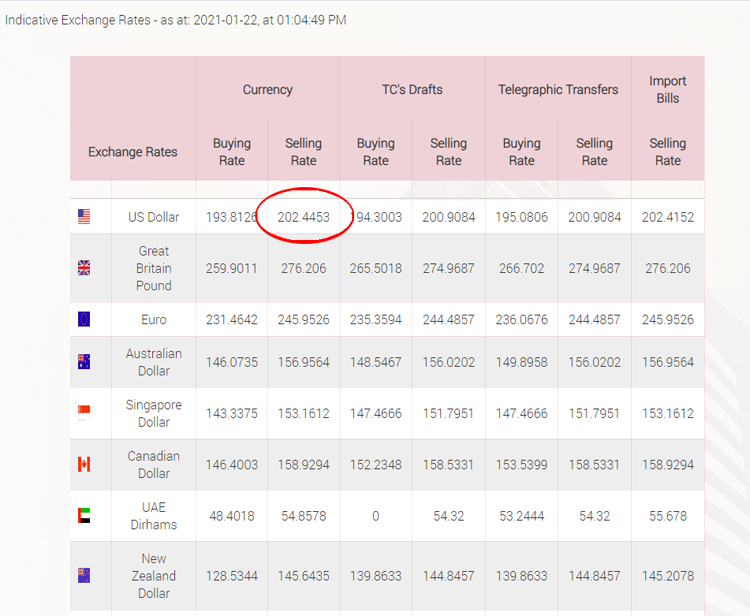The image size is (750, 616).
Task: Click the 'Telegraphic Transfers' group header
Action: [558, 89]
